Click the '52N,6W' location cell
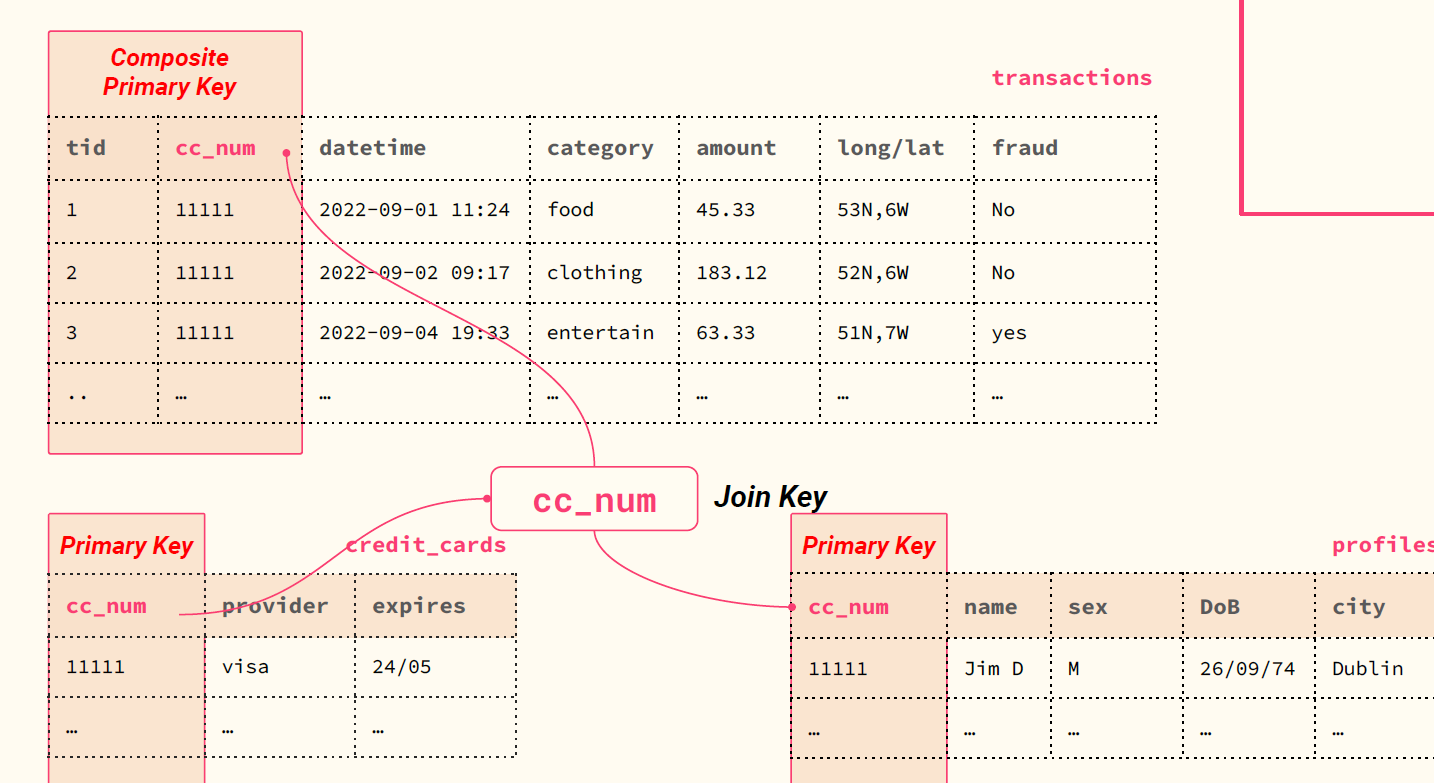This screenshot has height=783, width=1434. (x=873, y=273)
